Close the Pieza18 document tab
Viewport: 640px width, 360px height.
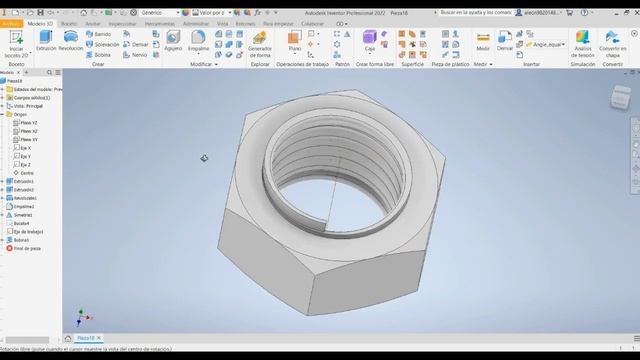tap(99, 338)
